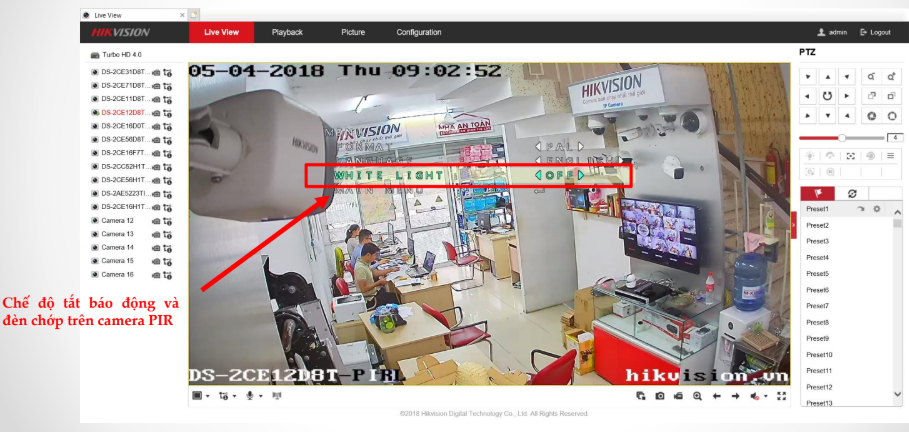The height and width of the screenshot is (432, 909).
Task: Click the PTZ speed value field
Action: [x=895, y=138]
